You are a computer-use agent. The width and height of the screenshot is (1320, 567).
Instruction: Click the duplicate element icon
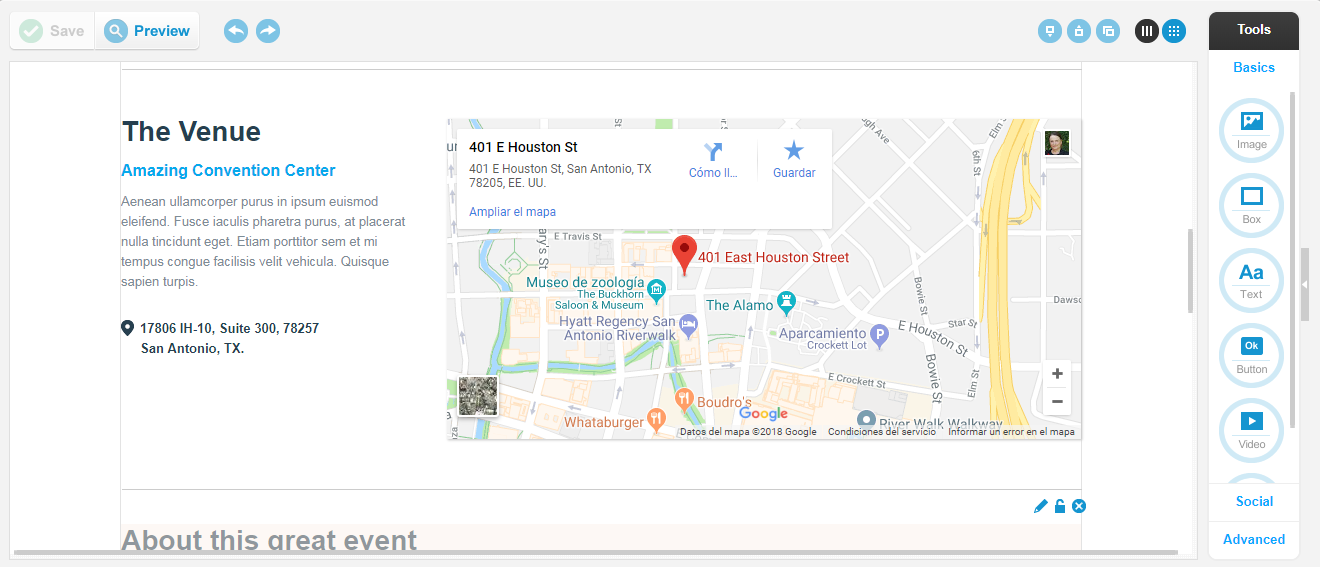point(1107,31)
